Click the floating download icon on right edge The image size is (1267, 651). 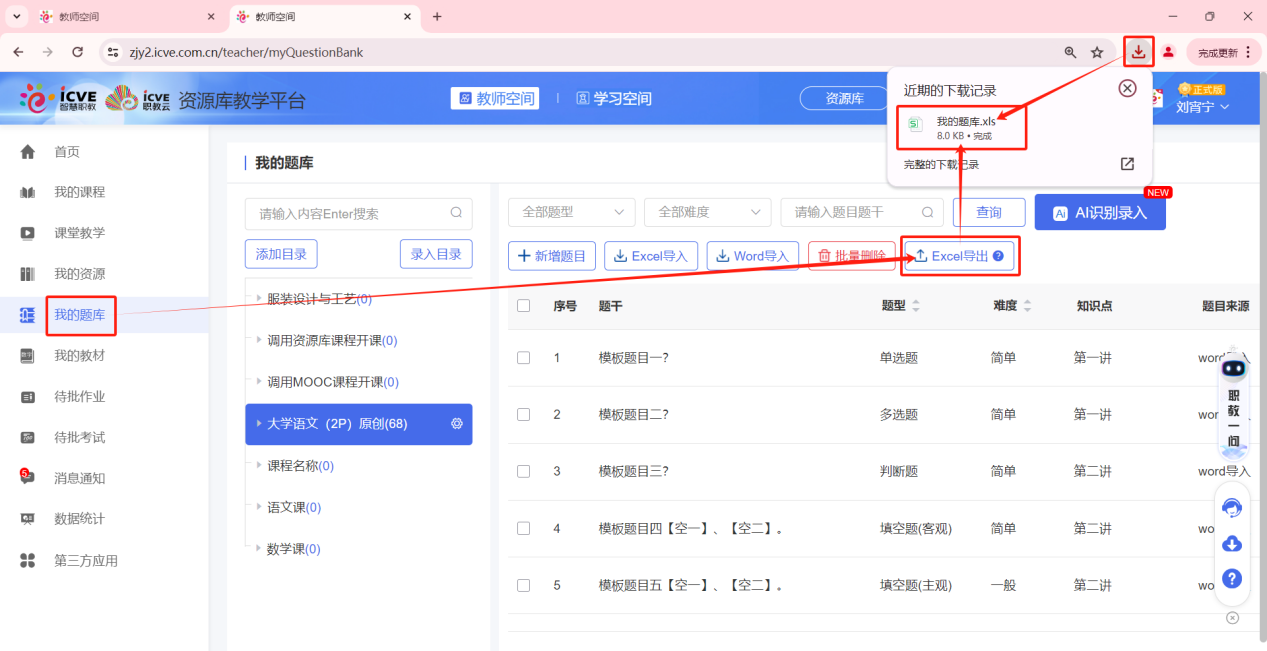pyautogui.click(x=1232, y=543)
